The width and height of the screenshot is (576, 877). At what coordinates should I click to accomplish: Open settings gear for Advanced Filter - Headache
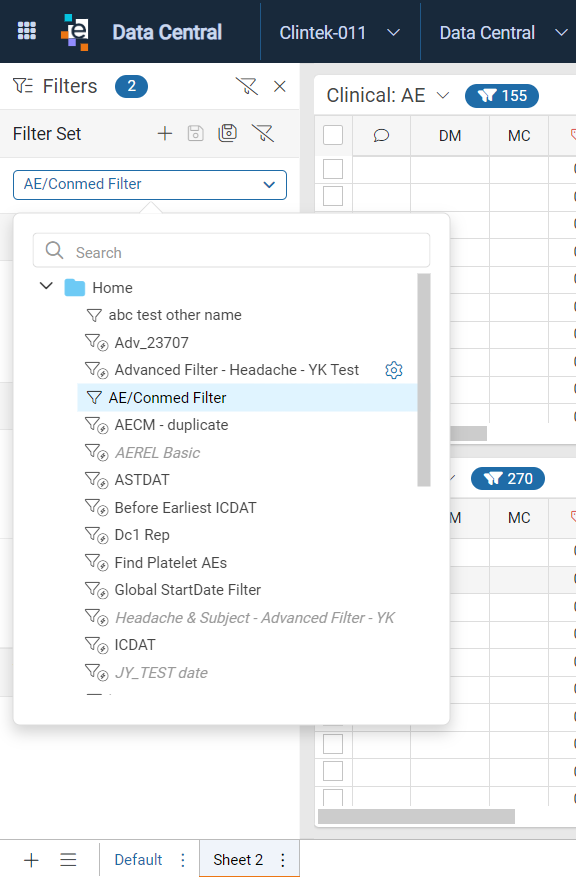(x=394, y=370)
